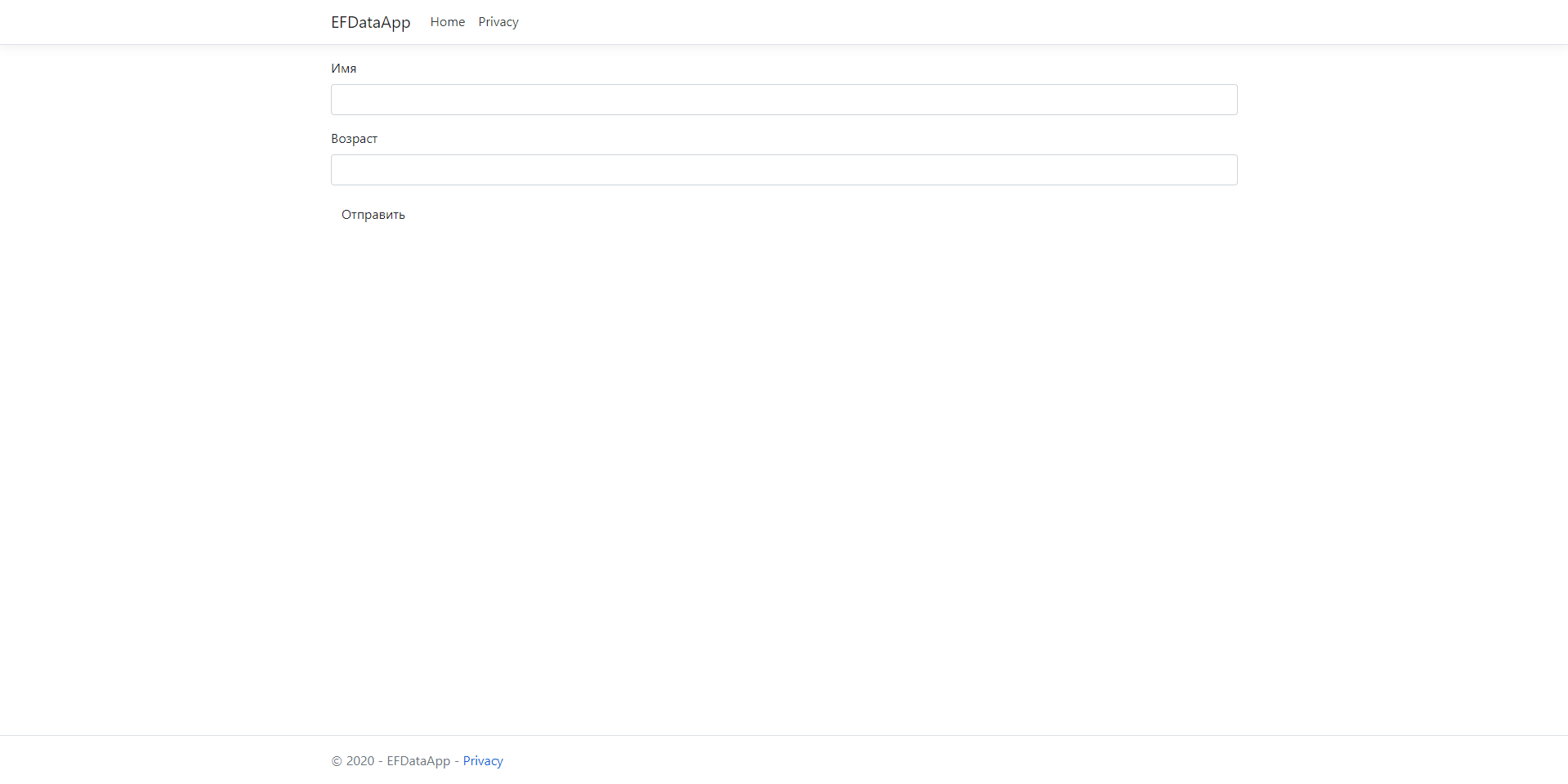Click inside the Имя text field
Image resolution: width=1568 pixels, height=784 pixels.
784,99
